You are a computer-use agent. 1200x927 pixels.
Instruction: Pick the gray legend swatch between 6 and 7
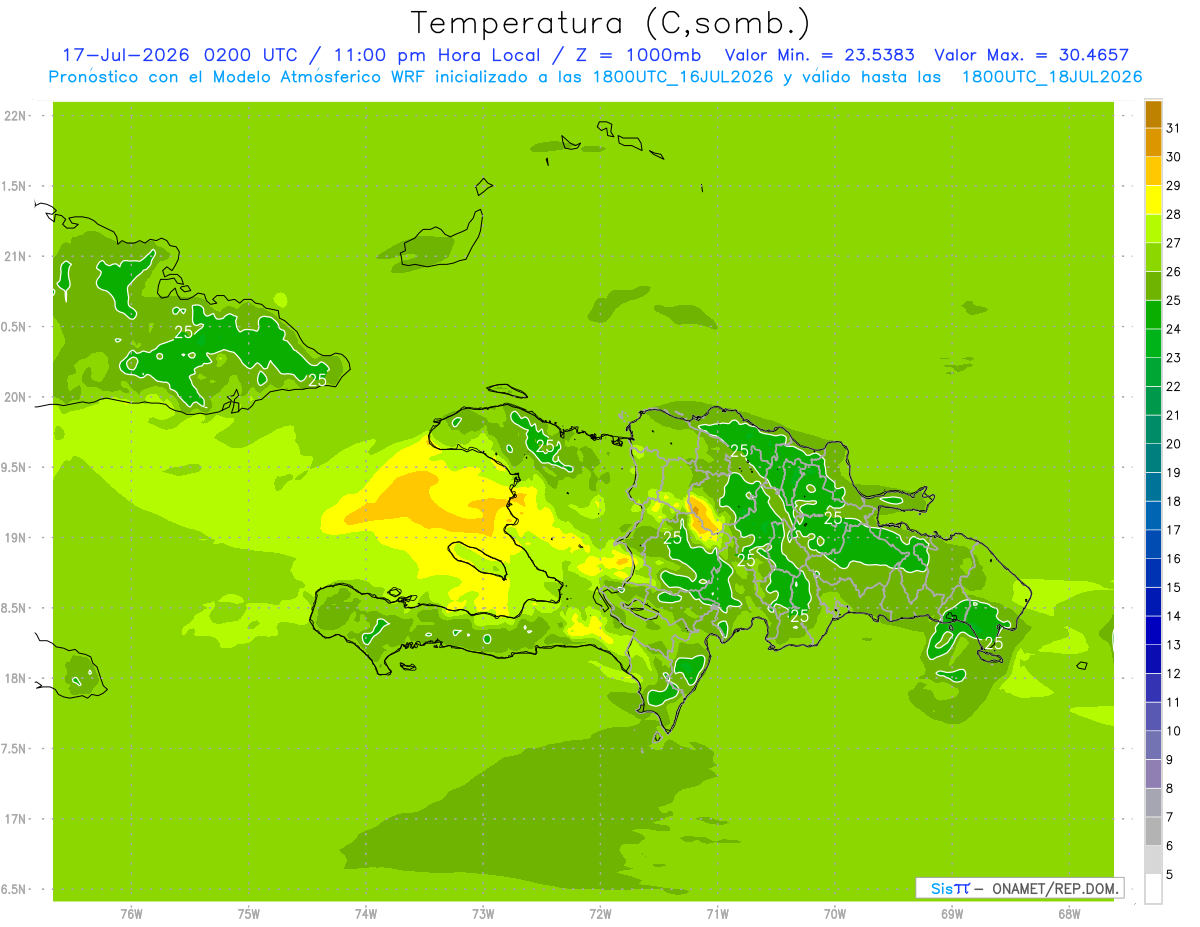click(x=1153, y=832)
